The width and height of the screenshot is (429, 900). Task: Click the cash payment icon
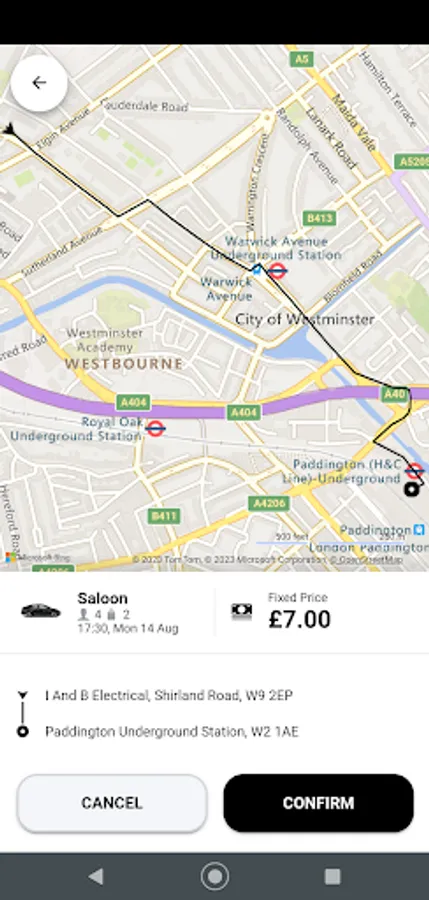242,612
